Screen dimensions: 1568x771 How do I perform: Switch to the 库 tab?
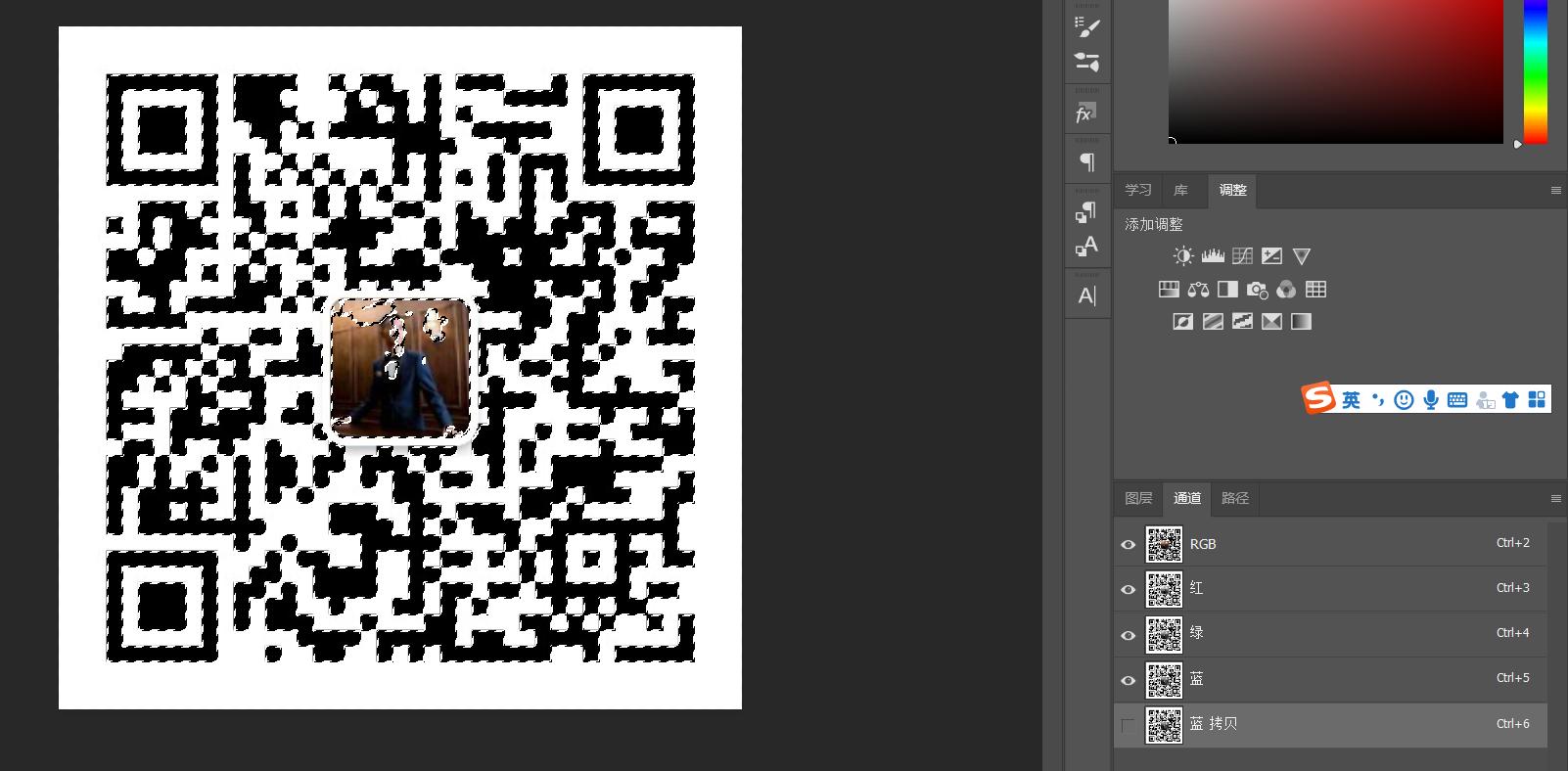[1181, 191]
